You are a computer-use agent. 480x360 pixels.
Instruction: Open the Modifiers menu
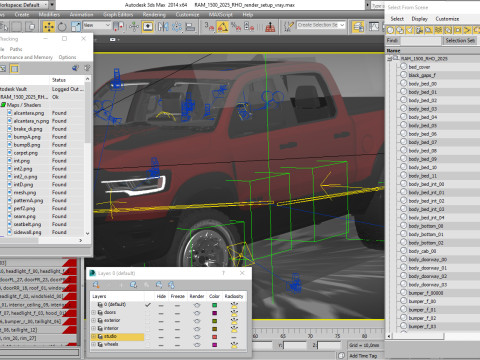click(x=49, y=15)
